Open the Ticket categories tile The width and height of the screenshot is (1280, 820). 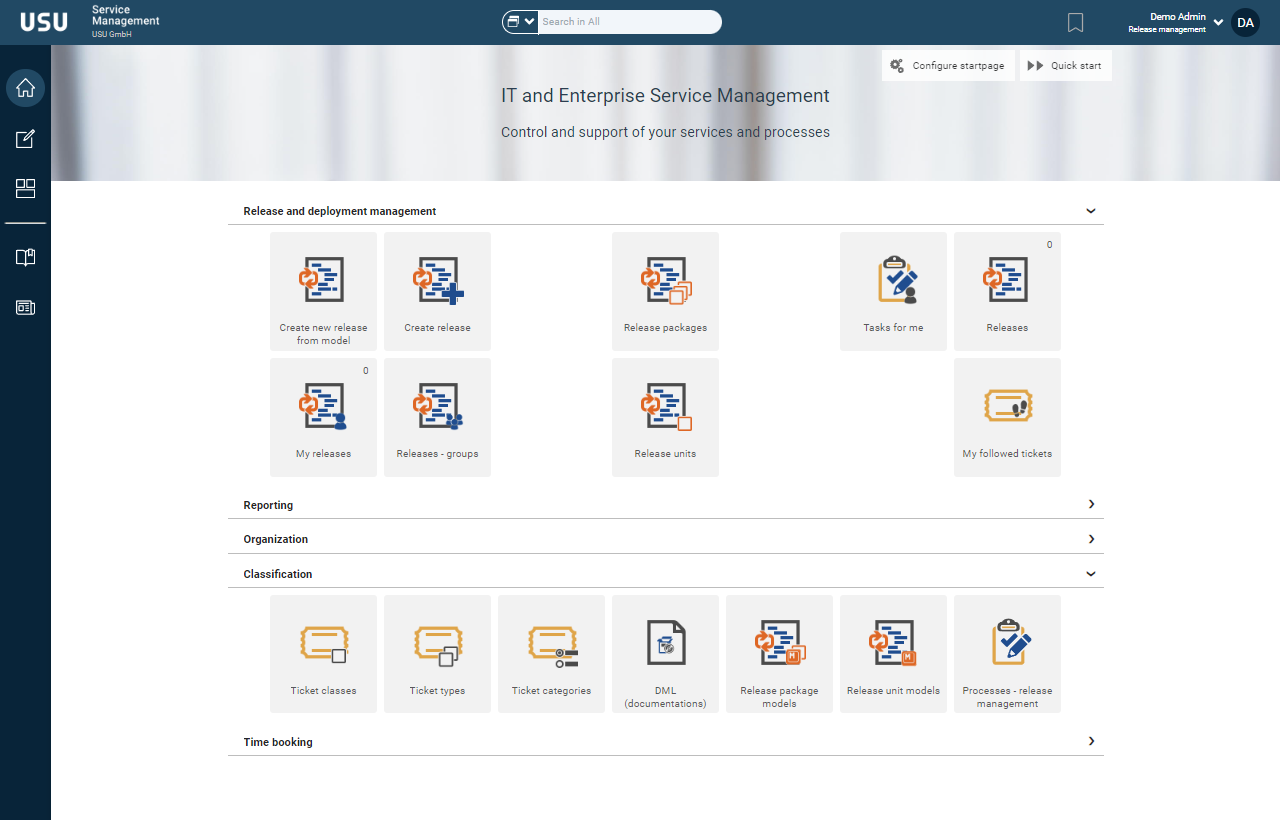pos(551,654)
